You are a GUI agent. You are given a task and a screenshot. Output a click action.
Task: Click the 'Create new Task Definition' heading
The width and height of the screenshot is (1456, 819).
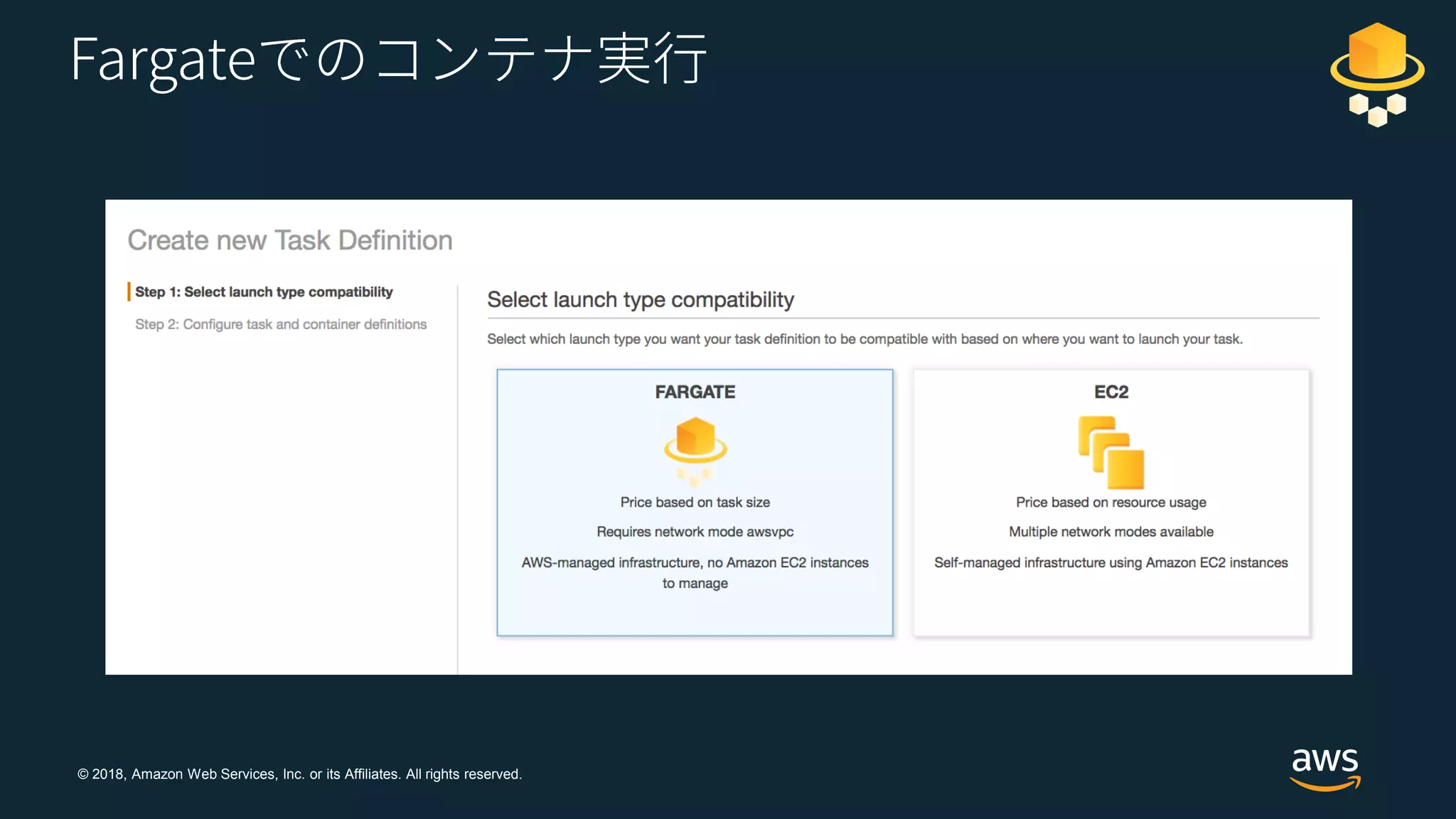290,241
